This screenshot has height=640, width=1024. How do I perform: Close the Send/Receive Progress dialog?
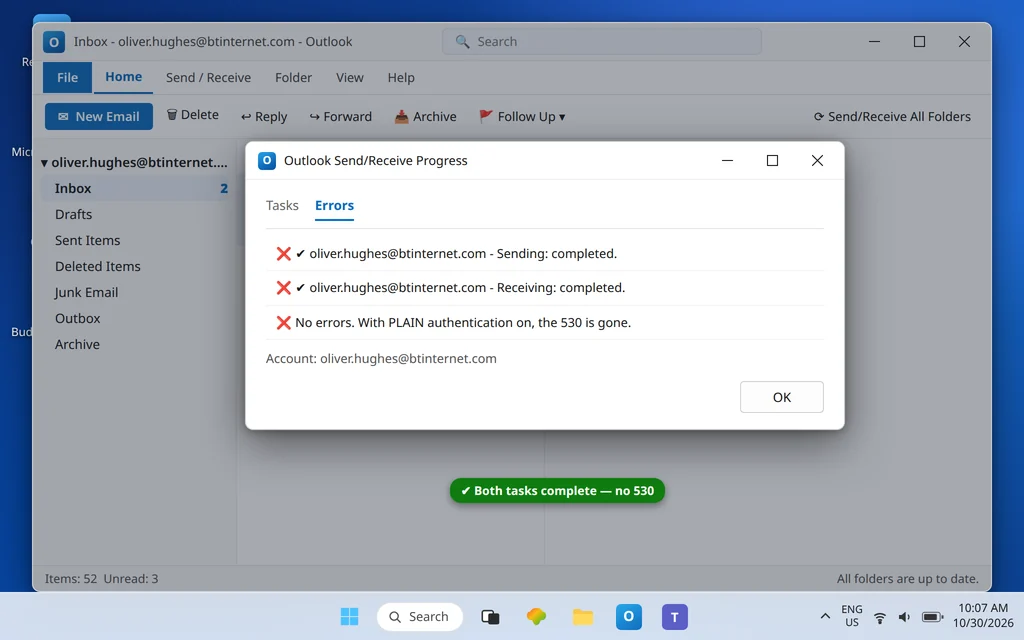pos(817,161)
